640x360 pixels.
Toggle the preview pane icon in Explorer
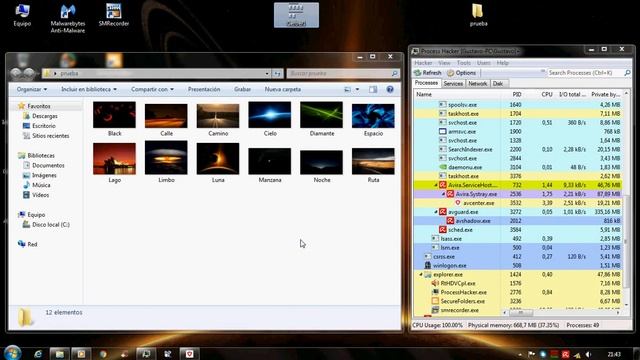click(373, 89)
